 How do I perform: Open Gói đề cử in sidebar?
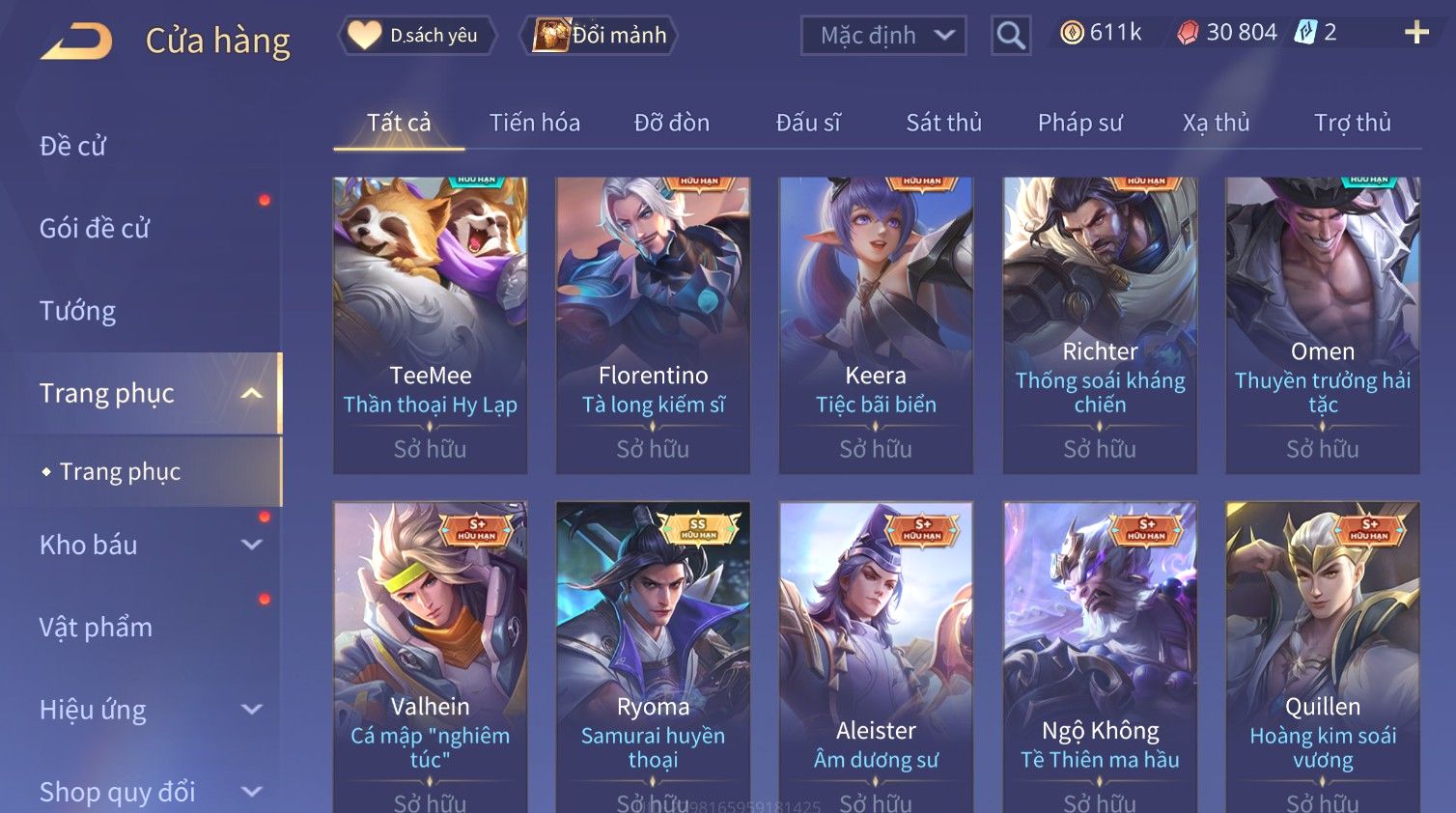click(95, 229)
